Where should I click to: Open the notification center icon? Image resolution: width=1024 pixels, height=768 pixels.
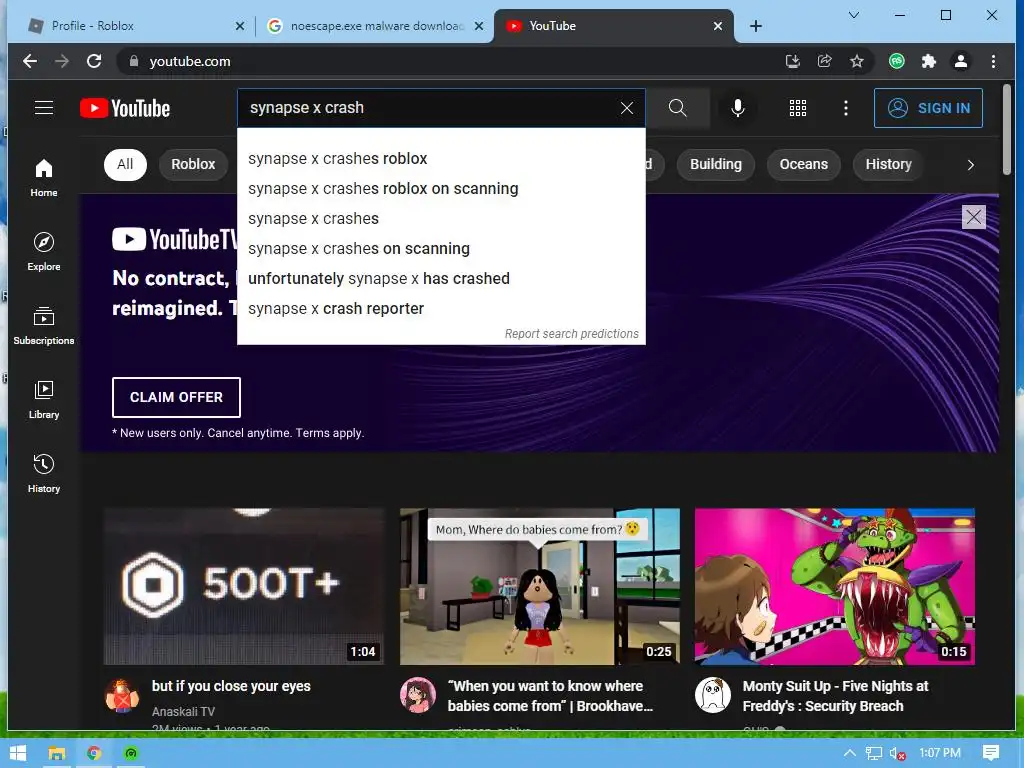(991, 753)
